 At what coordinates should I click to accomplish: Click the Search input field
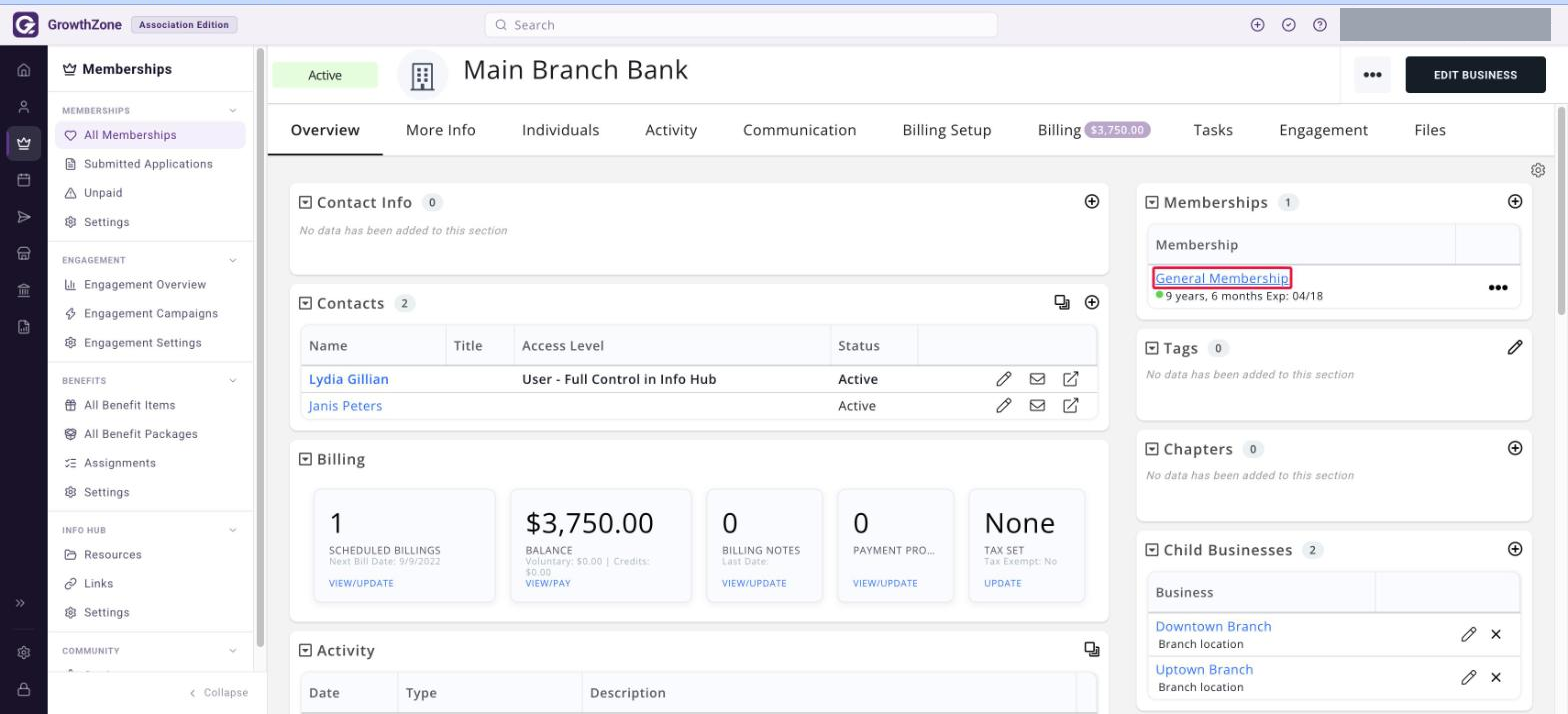tap(741, 25)
